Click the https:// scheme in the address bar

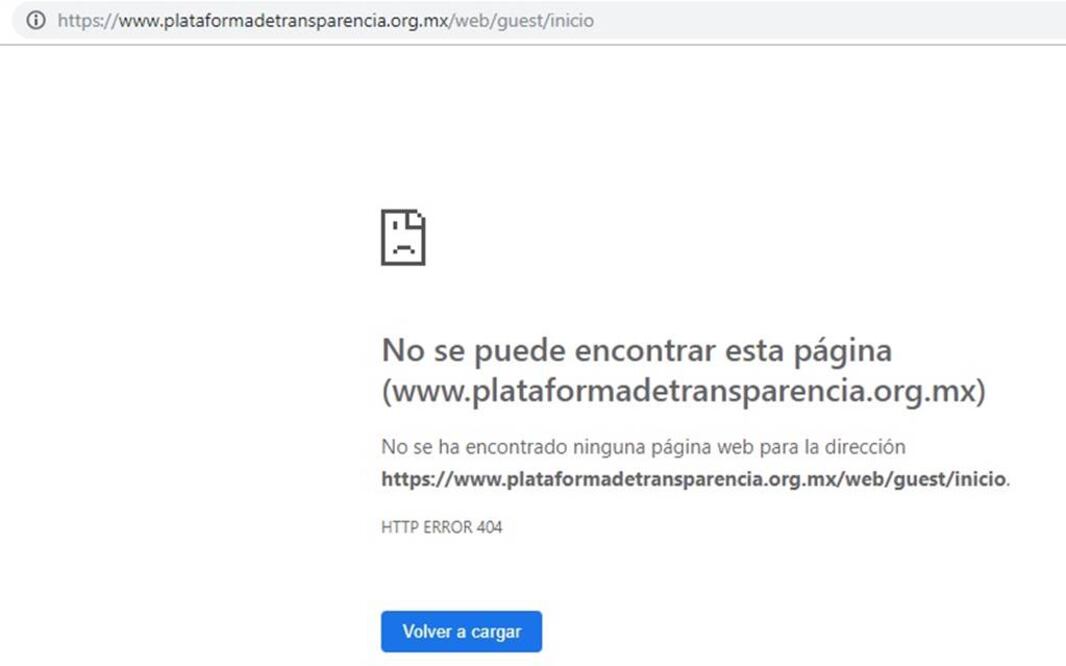[x=88, y=21]
